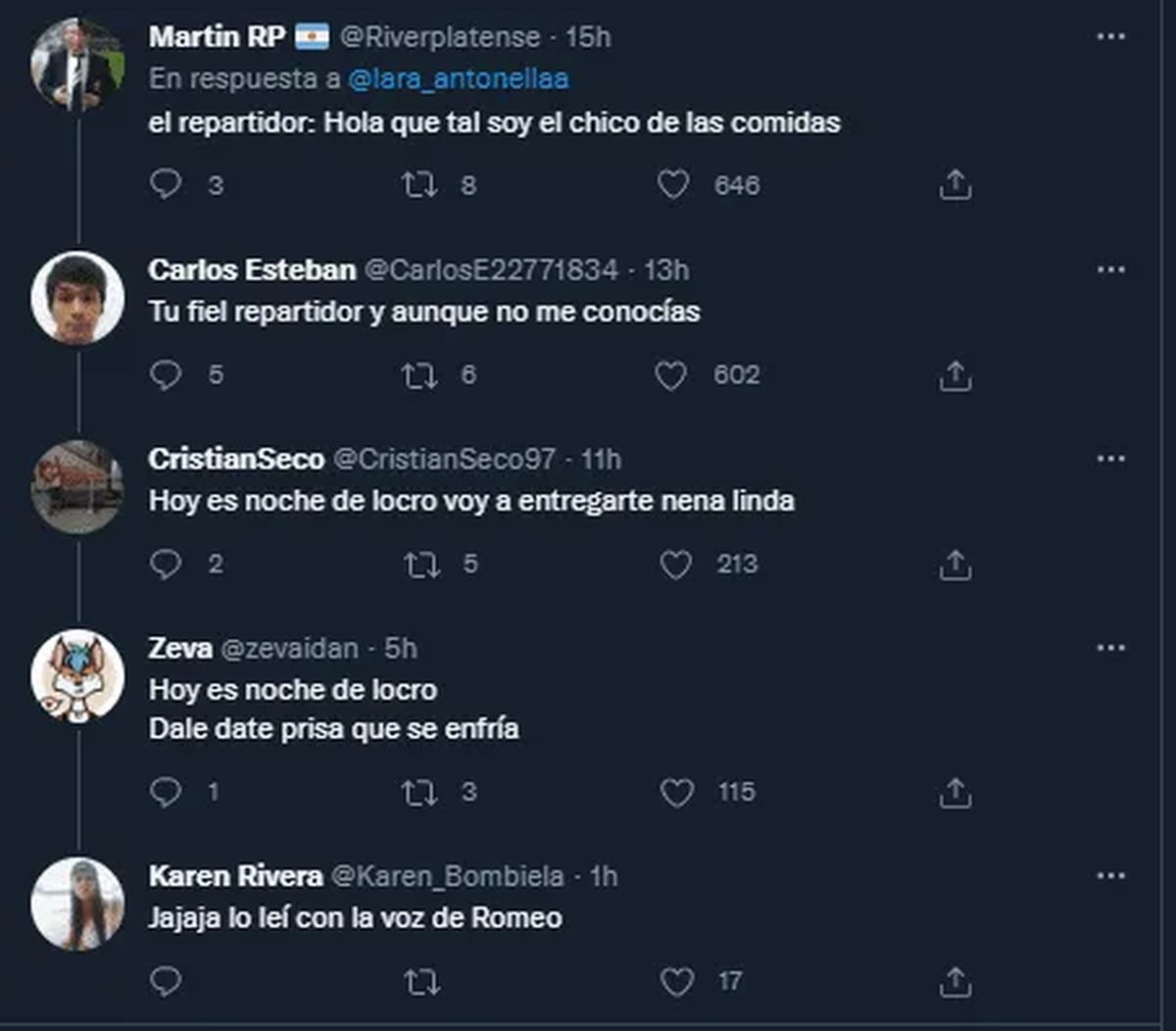Open more options on Zeva's tweet

(1110, 648)
